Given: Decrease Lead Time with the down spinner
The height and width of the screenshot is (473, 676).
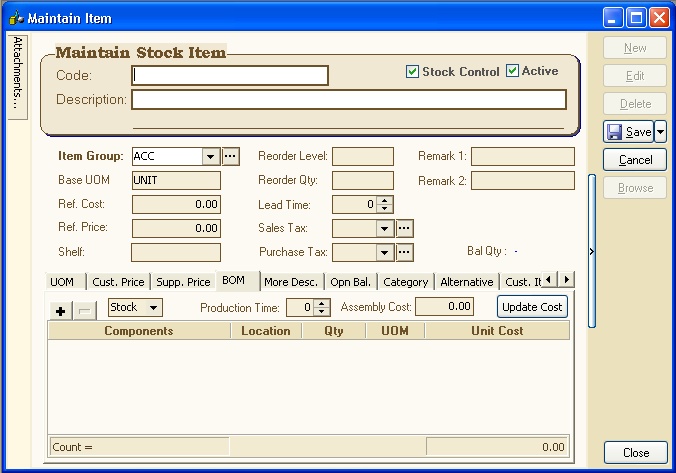Looking at the screenshot, I should [385, 209].
